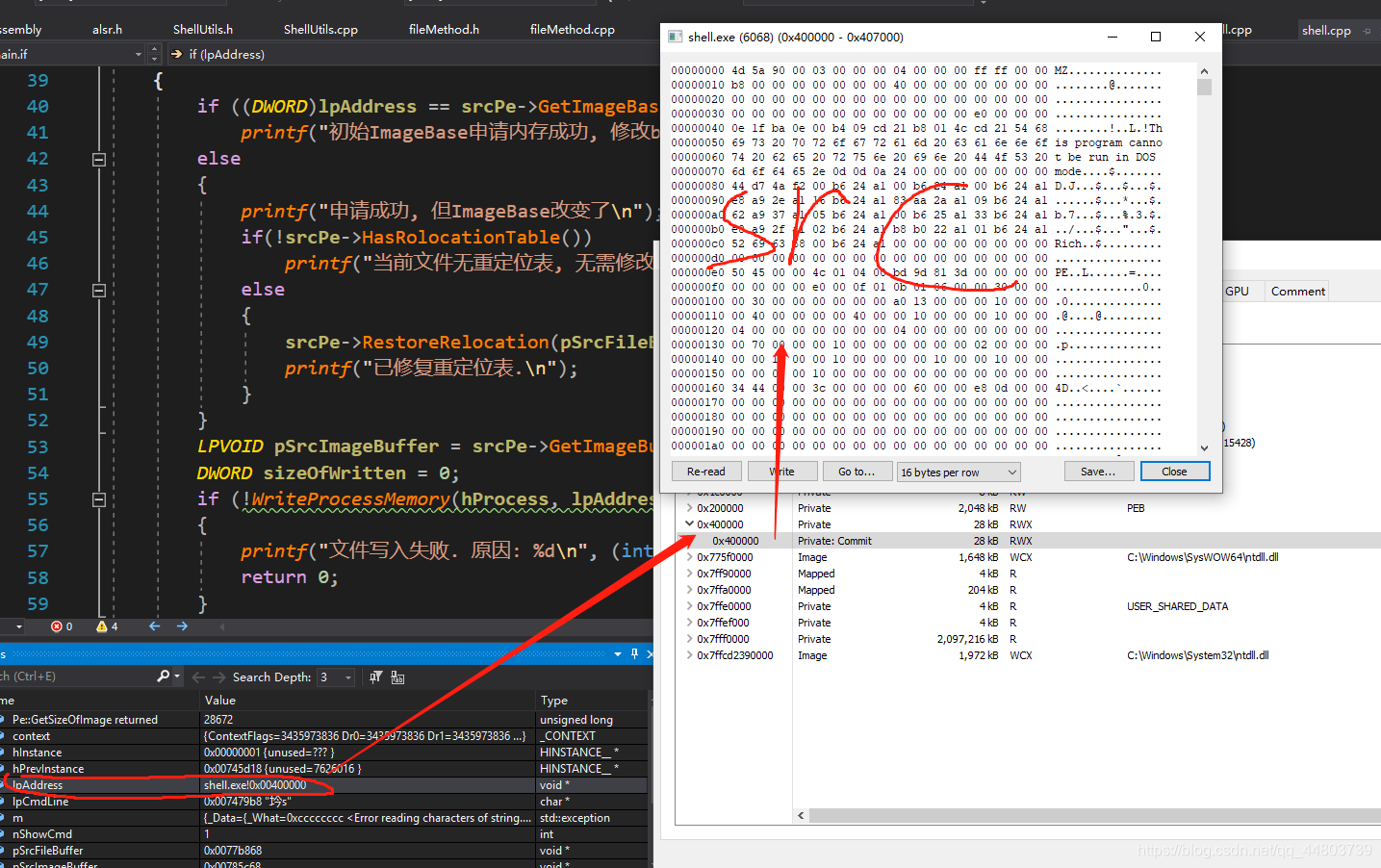This screenshot has height=868, width=1381.
Task: Click the tab-format icon beside the pin-filter icon
Action: pyautogui.click(x=397, y=677)
